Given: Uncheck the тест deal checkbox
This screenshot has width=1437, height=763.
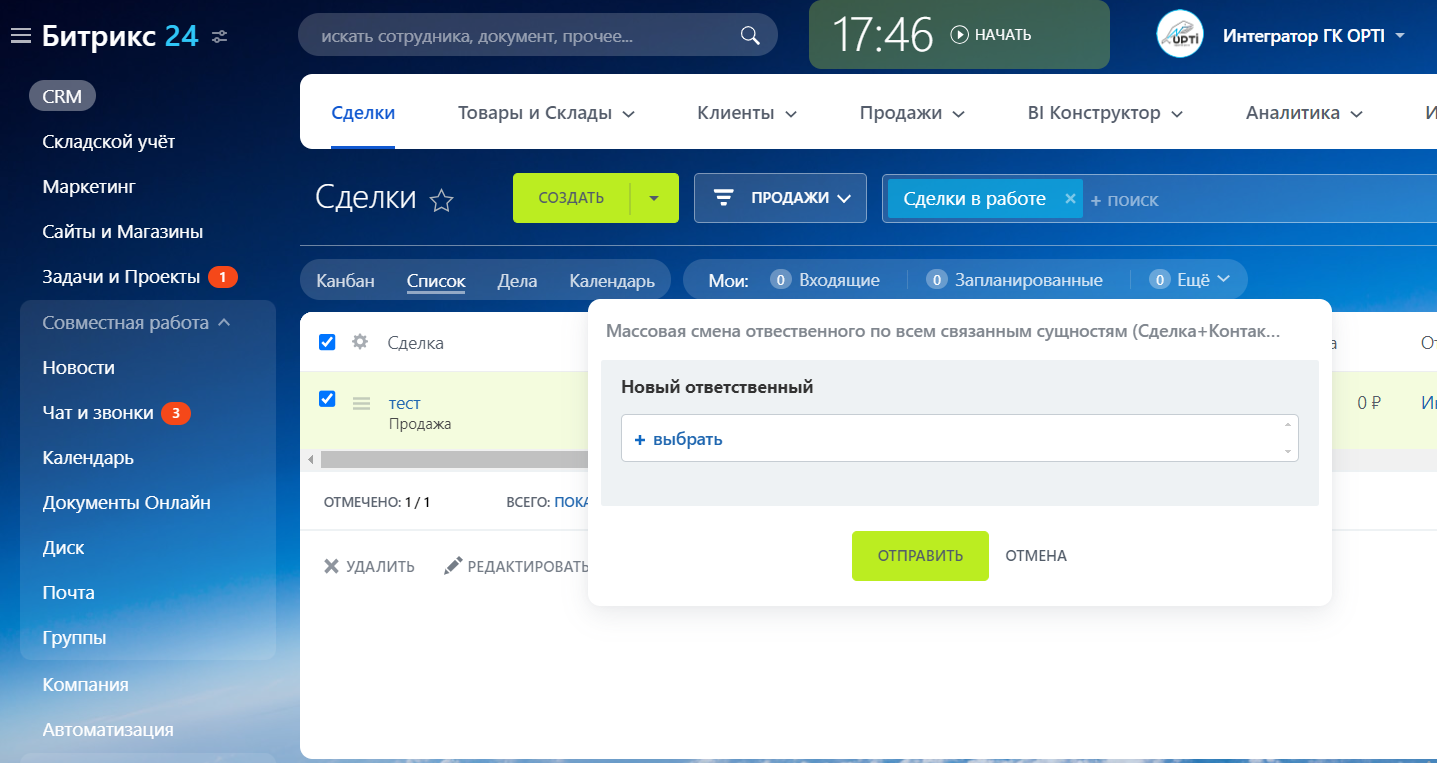Looking at the screenshot, I should point(327,399).
